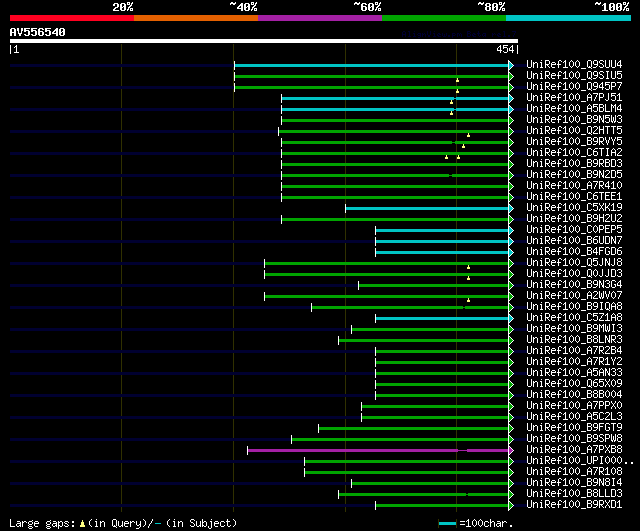
Task: Click the UniRef100_A7R2B4 label
Action: pyautogui.click(x=574, y=351)
